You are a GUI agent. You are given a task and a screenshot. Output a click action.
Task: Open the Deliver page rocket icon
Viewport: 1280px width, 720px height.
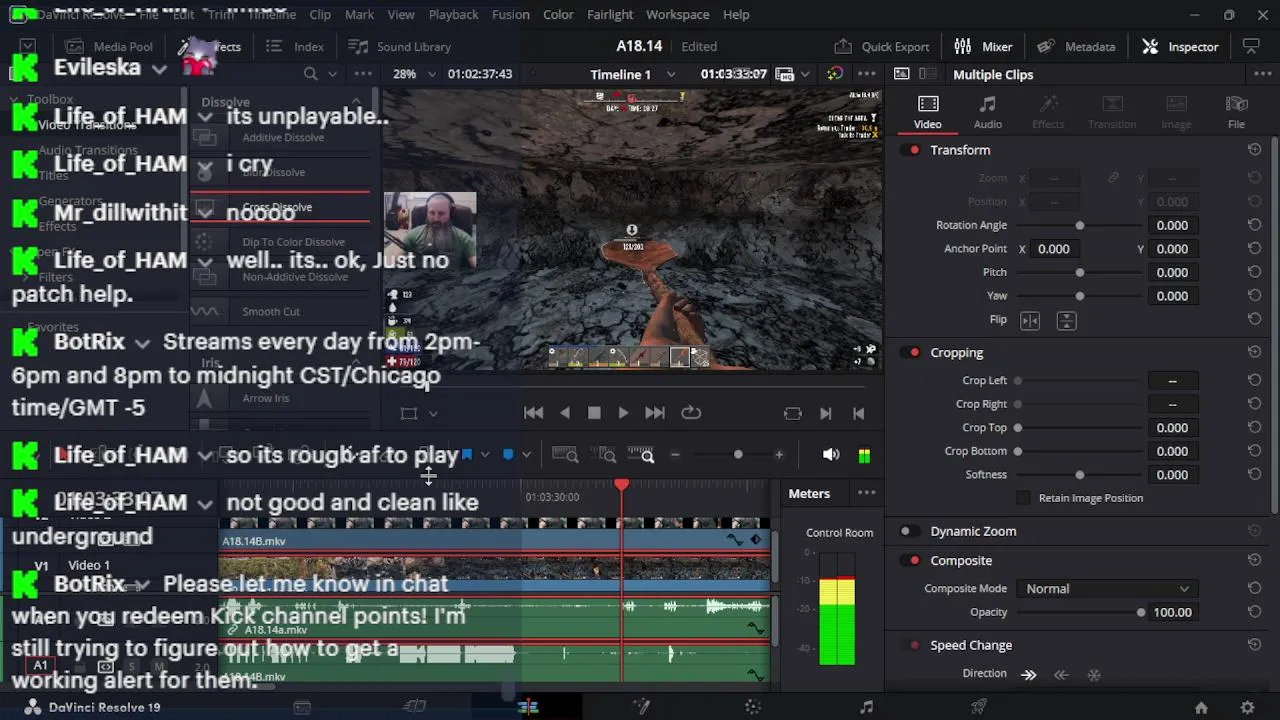(979, 707)
